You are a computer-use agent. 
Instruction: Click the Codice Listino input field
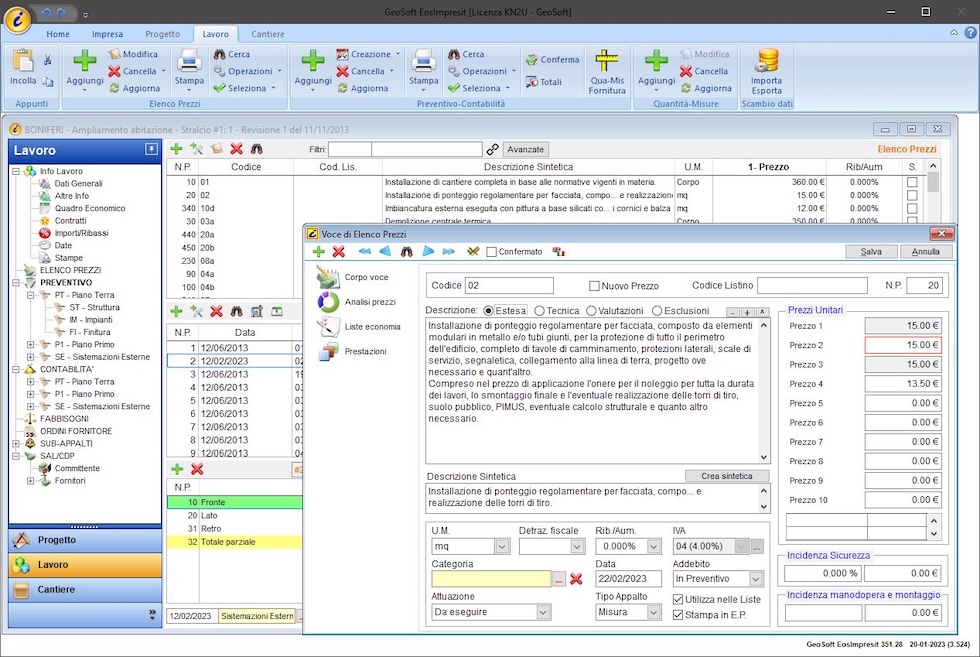click(x=811, y=286)
